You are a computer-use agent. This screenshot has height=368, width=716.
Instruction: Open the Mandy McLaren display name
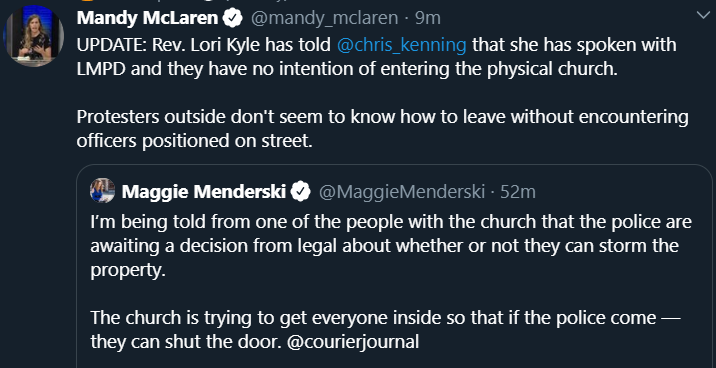click(x=147, y=18)
